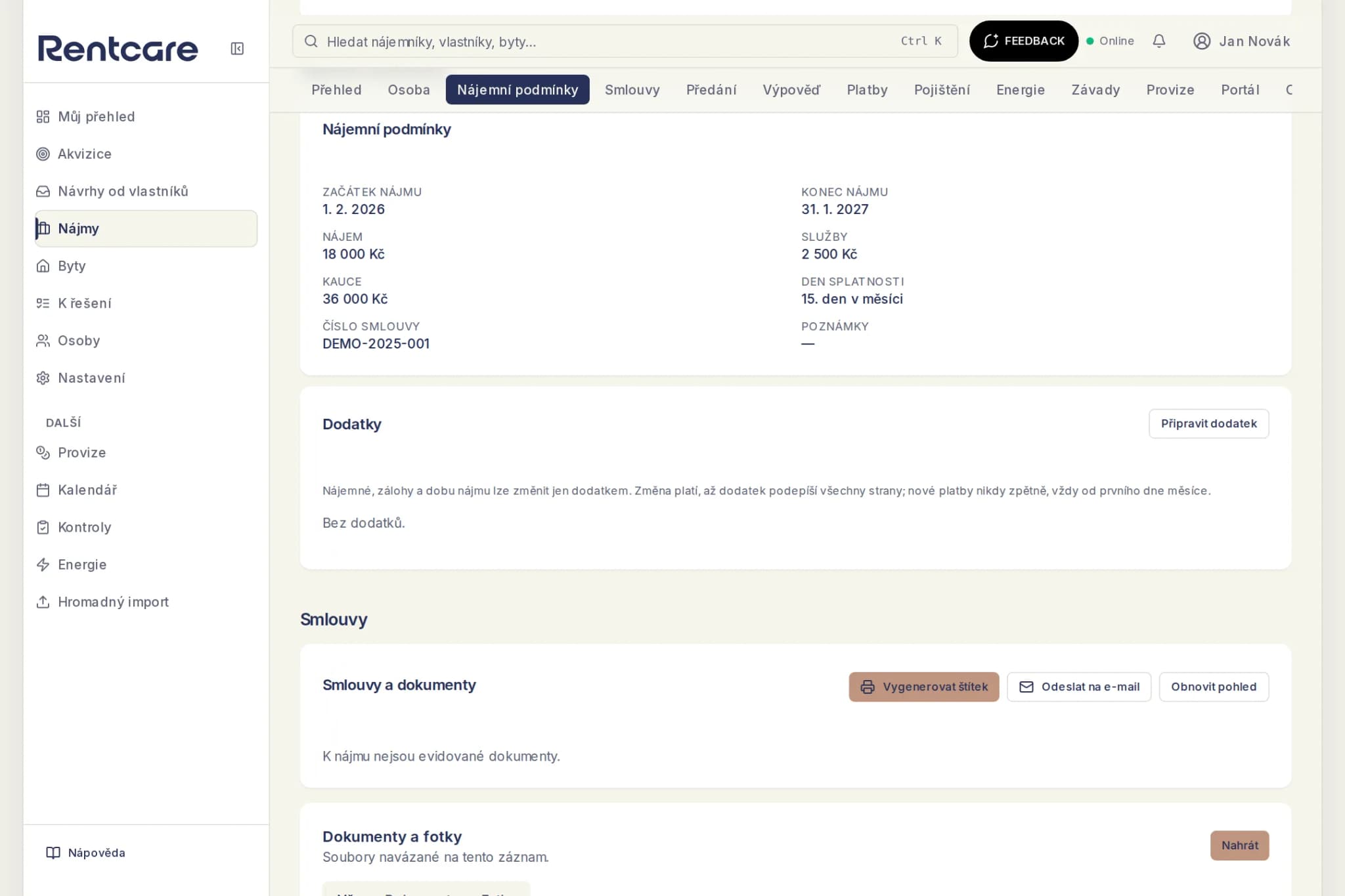Open Nájmy in the sidebar

[146, 228]
